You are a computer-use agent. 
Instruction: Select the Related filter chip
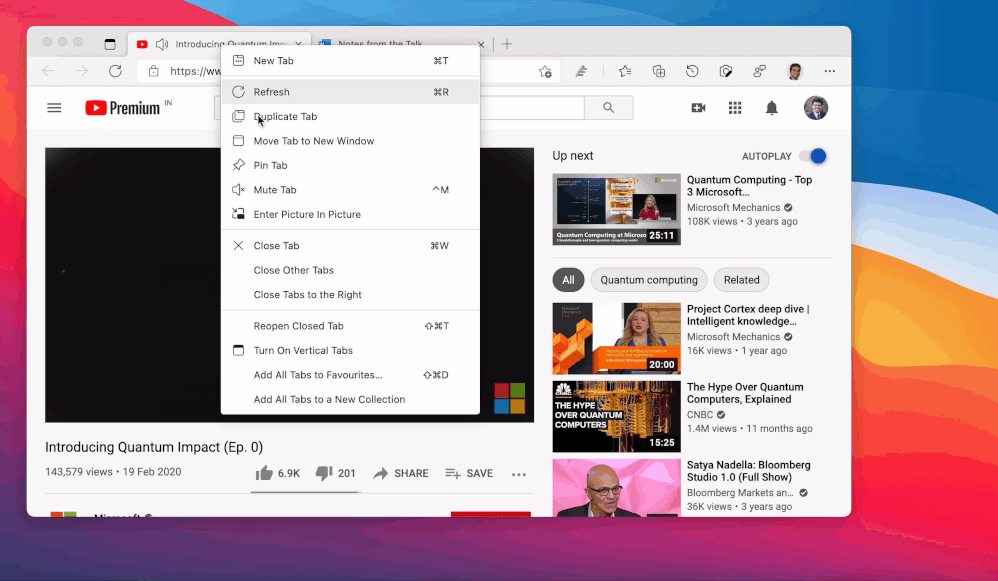point(741,279)
